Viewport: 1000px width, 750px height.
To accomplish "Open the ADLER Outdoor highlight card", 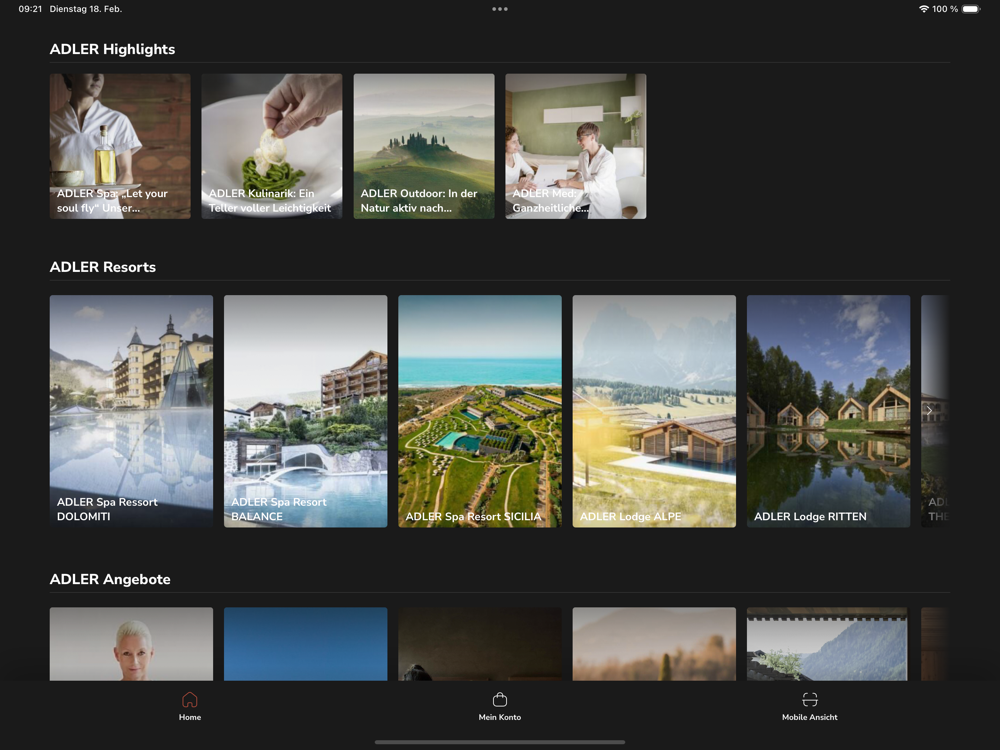I will click(x=424, y=146).
